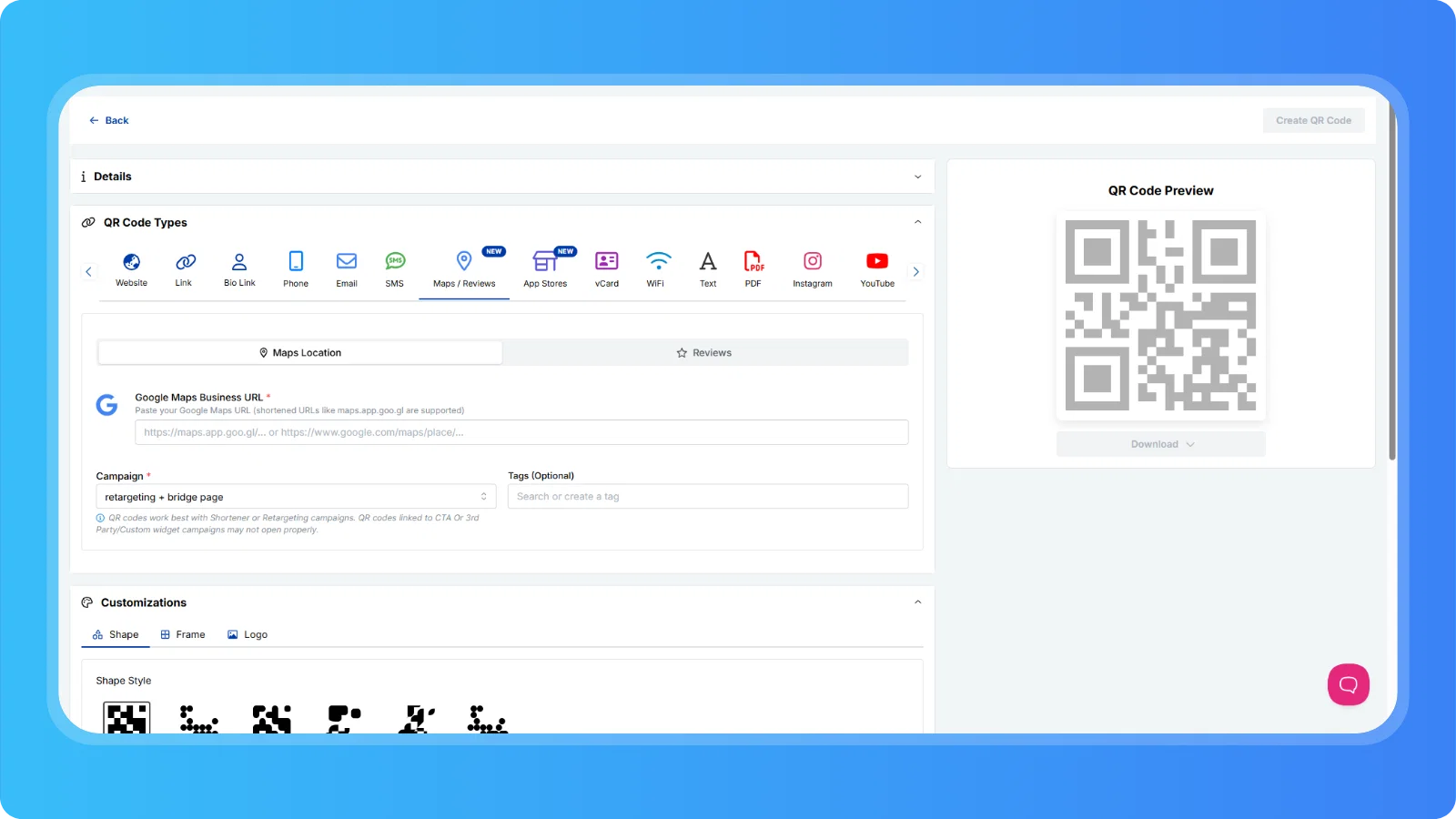Select the second dotted shape style
Viewport: 1456px width, 819px height.
(199, 718)
